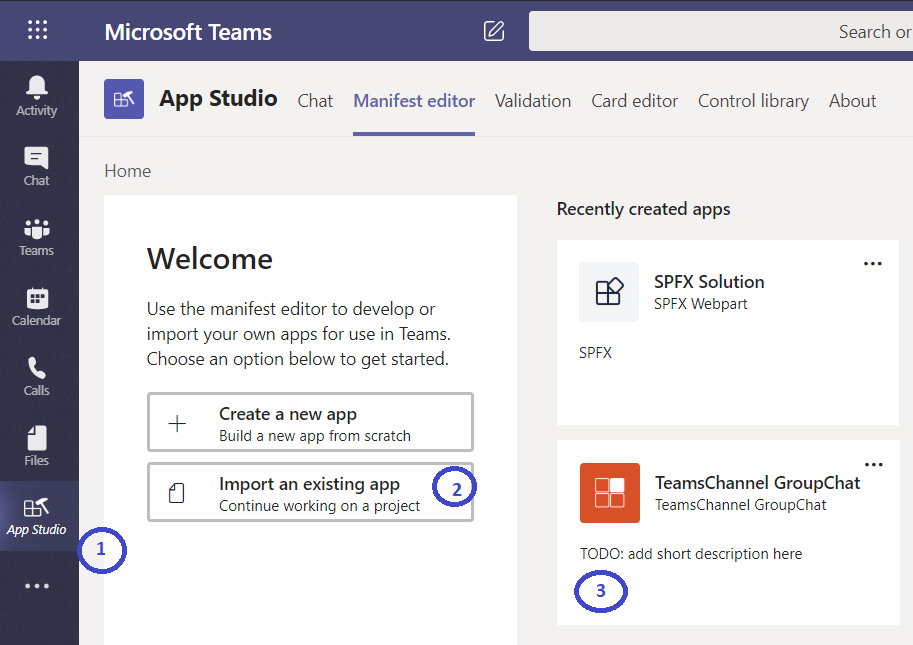Open more options for TeamsChannel GroupChat

pos(873,465)
